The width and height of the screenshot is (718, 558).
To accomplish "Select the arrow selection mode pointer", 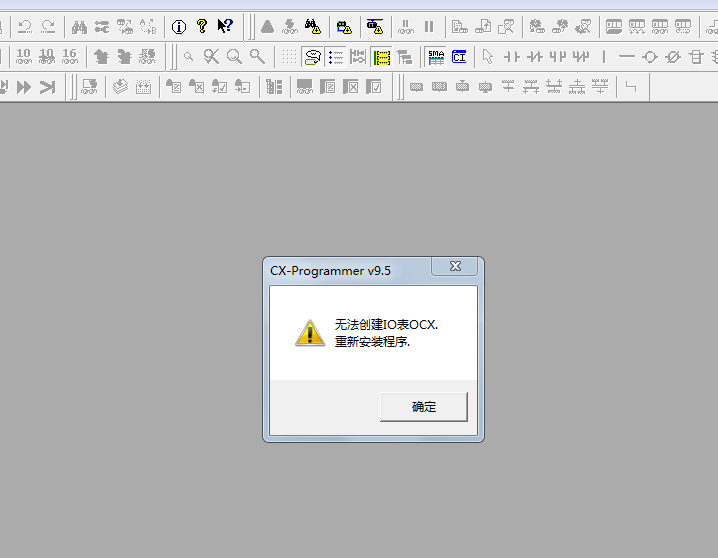I will pyautogui.click(x=488, y=57).
